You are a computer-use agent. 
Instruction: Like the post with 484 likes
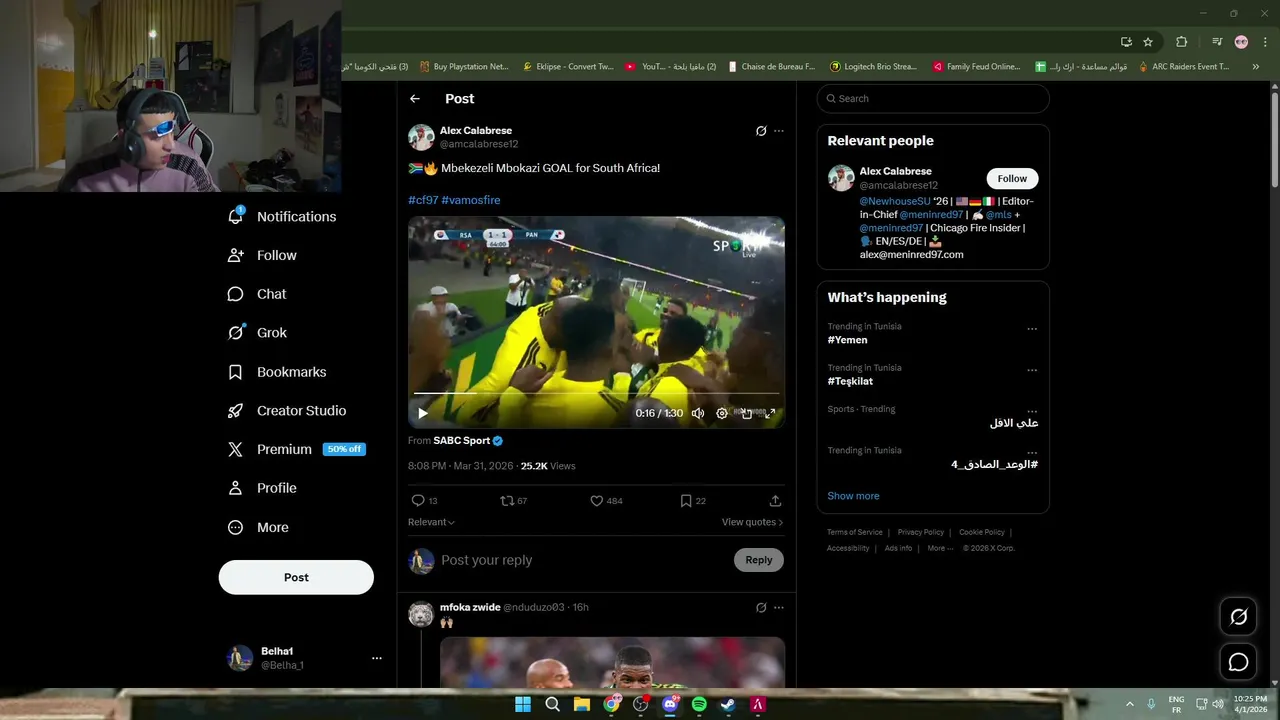point(606,501)
